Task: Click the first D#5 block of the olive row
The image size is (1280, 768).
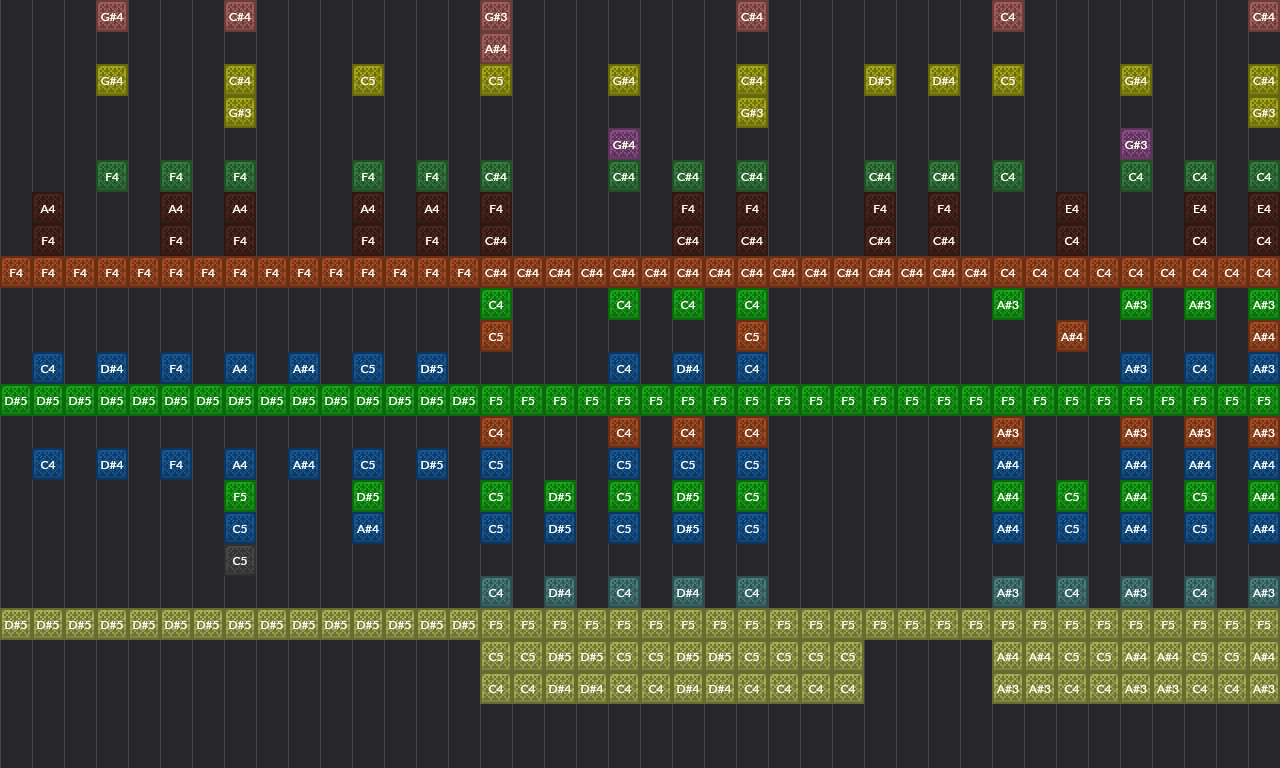Action: pos(16,625)
